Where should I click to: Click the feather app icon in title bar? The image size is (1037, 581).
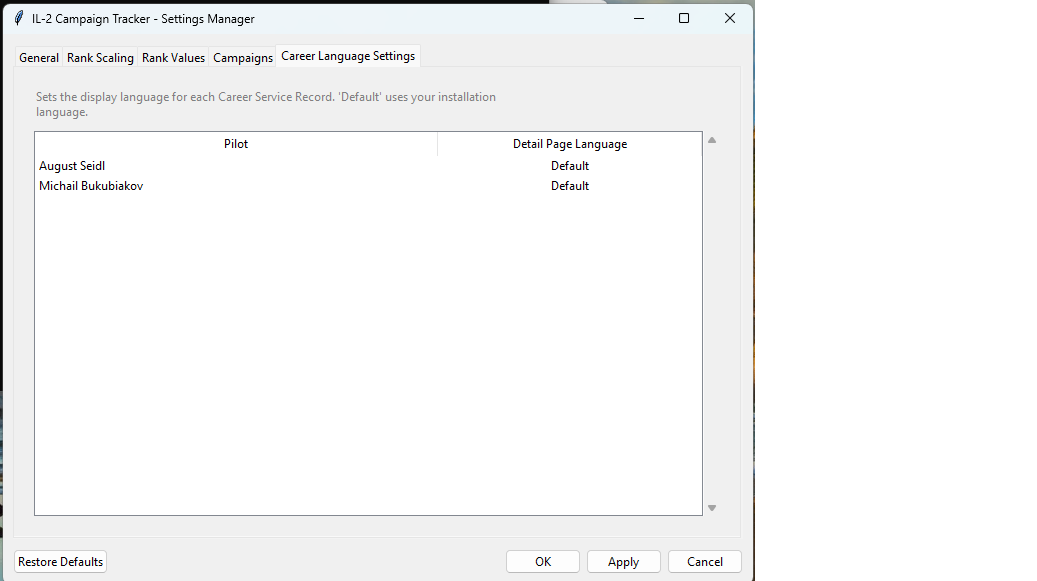[x=19, y=19]
